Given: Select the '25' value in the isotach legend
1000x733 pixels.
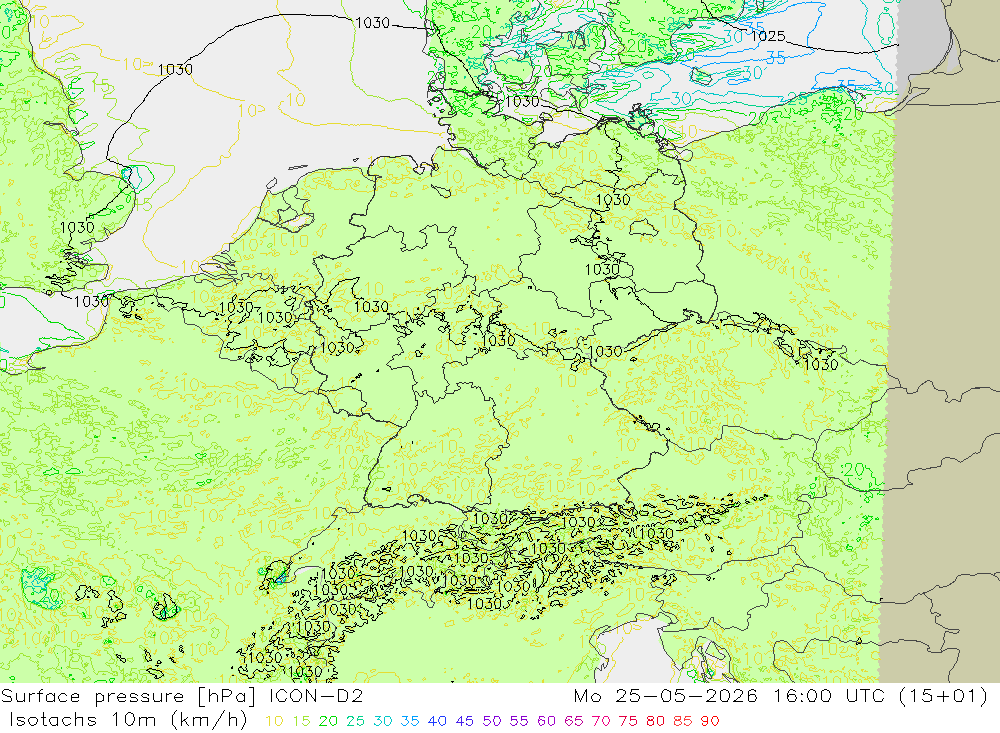Looking at the screenshot, I should coord(355,721).
